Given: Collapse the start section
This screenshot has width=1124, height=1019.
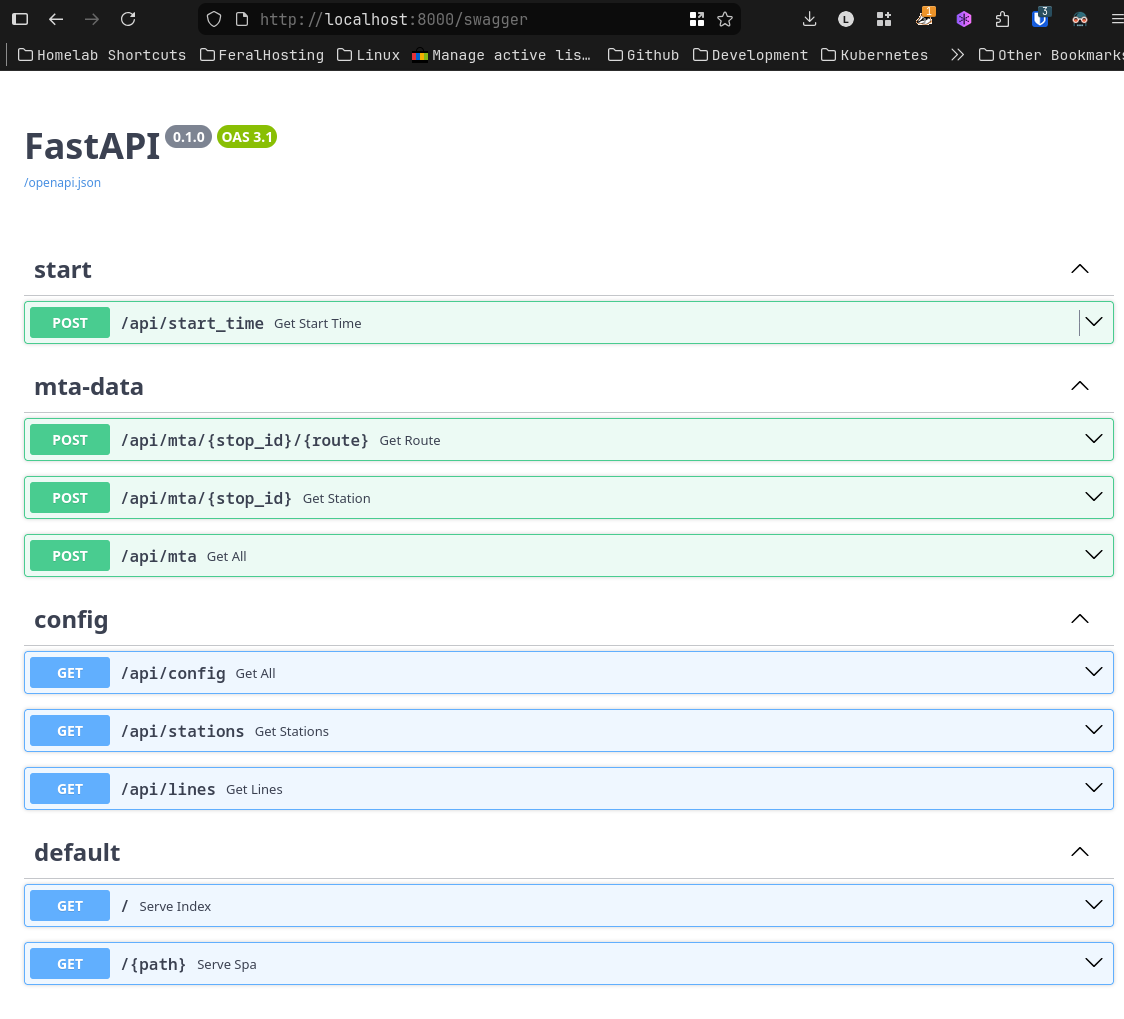Looking at the screenshot, I should point(1079,269).
